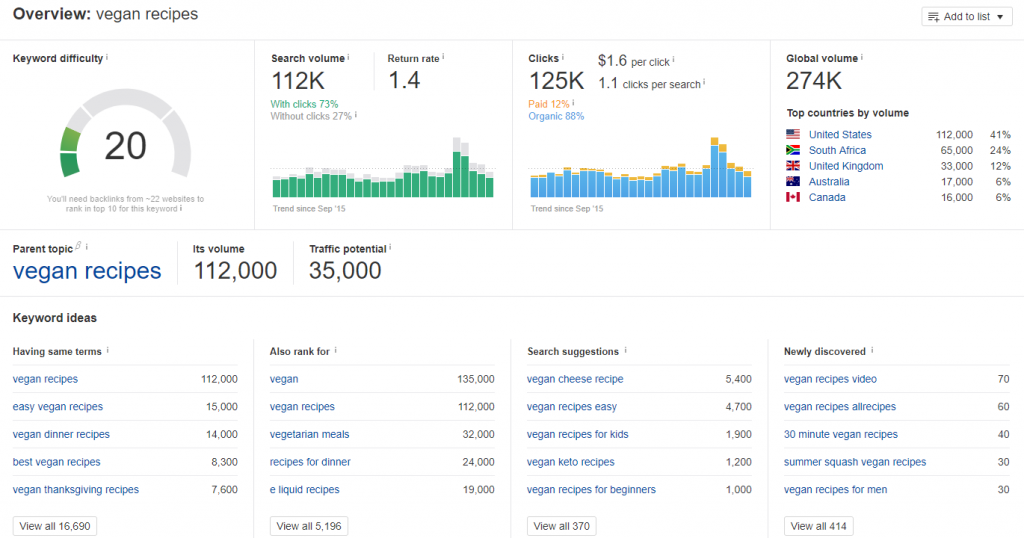Click View all 5,196 button
This screenshot has width=1024, height=538.
click(309, 526)
